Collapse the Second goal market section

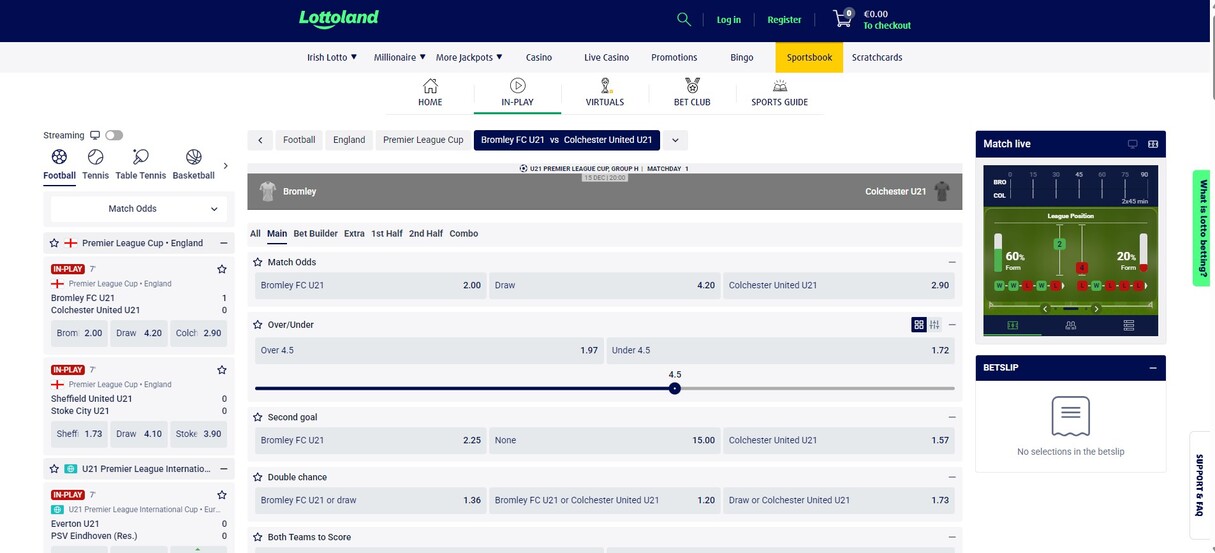(952, 417)
